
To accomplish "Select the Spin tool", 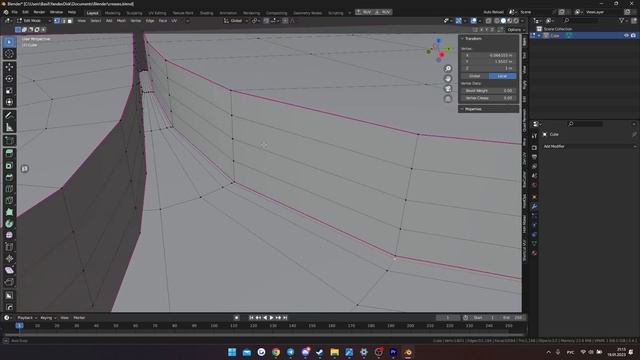I will tap(9, 224).
